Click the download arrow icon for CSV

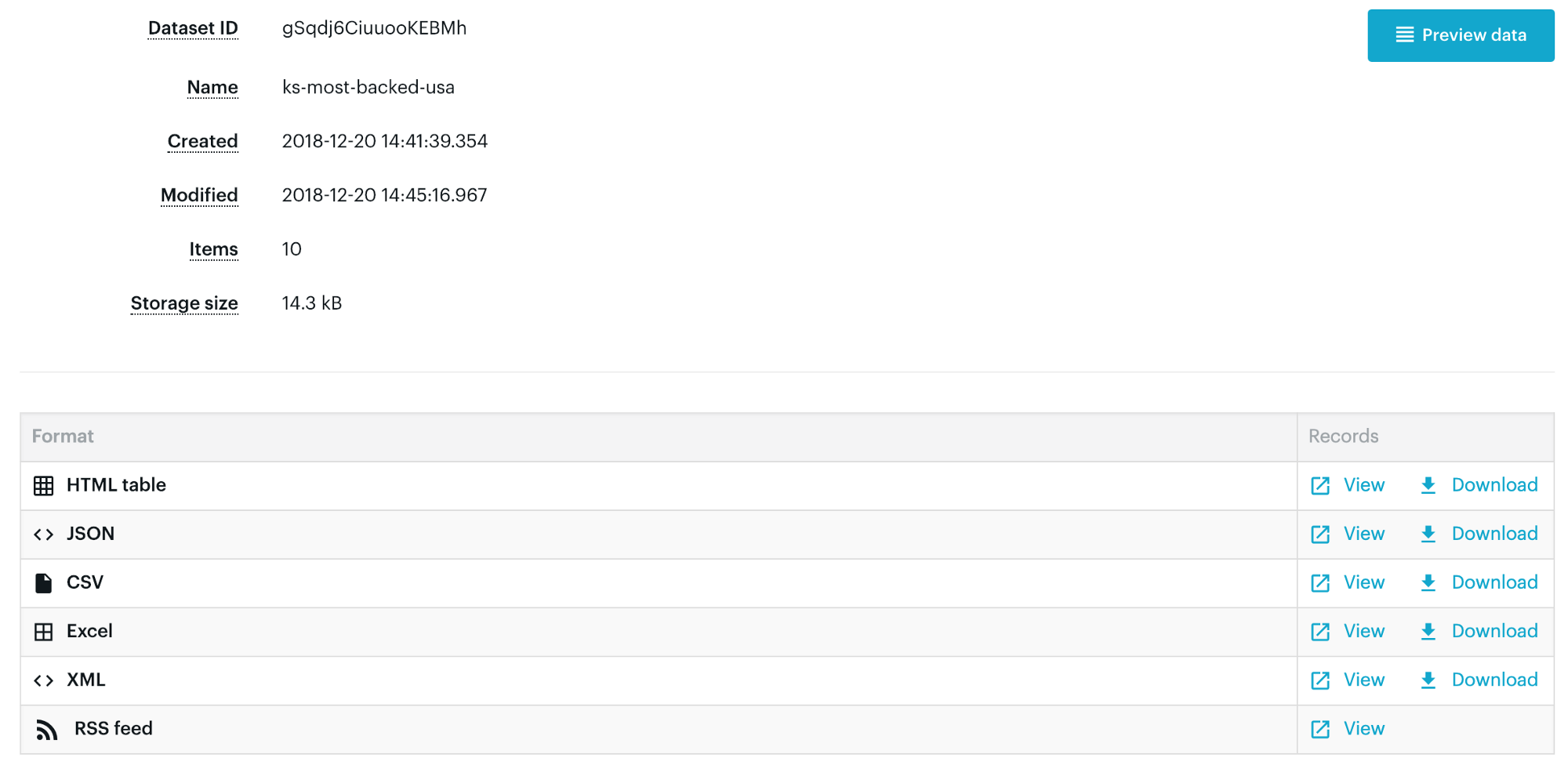[1428, 583]
